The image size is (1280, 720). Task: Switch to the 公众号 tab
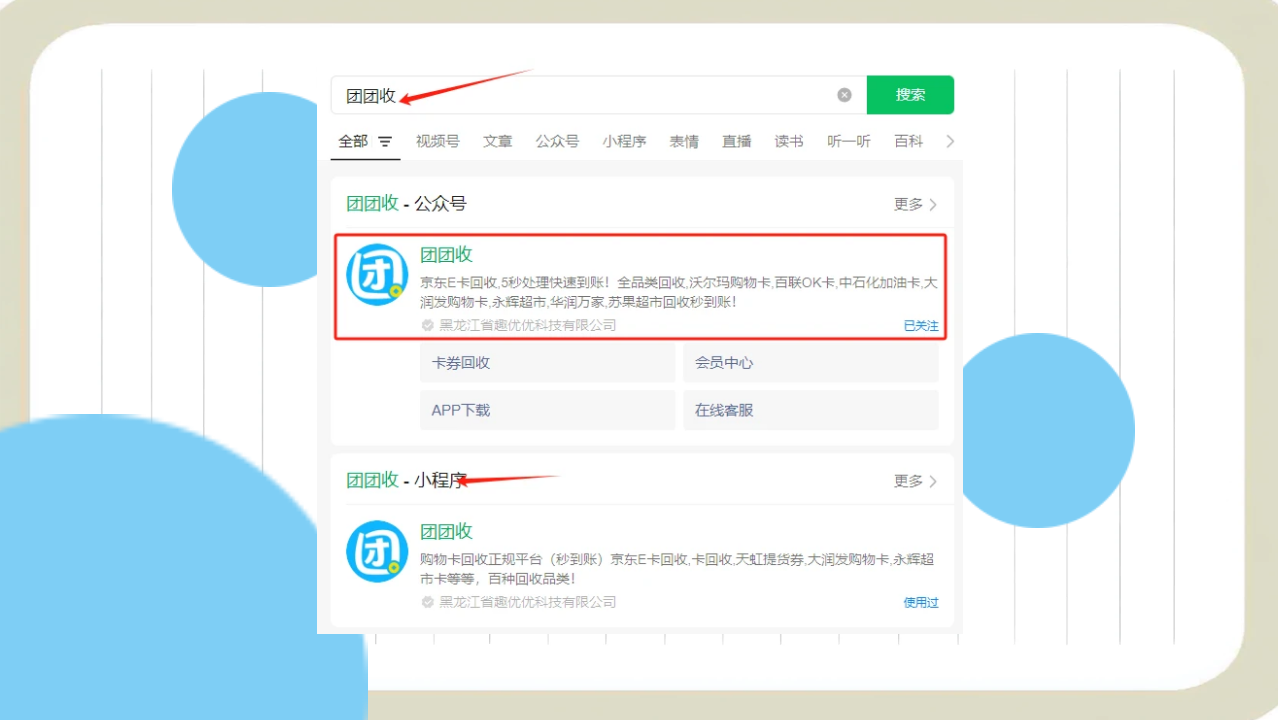[557, 141]
